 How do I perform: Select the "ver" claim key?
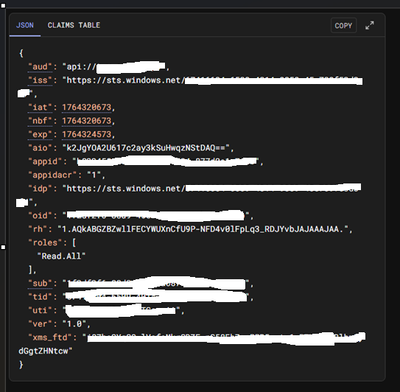coord(40,324)
